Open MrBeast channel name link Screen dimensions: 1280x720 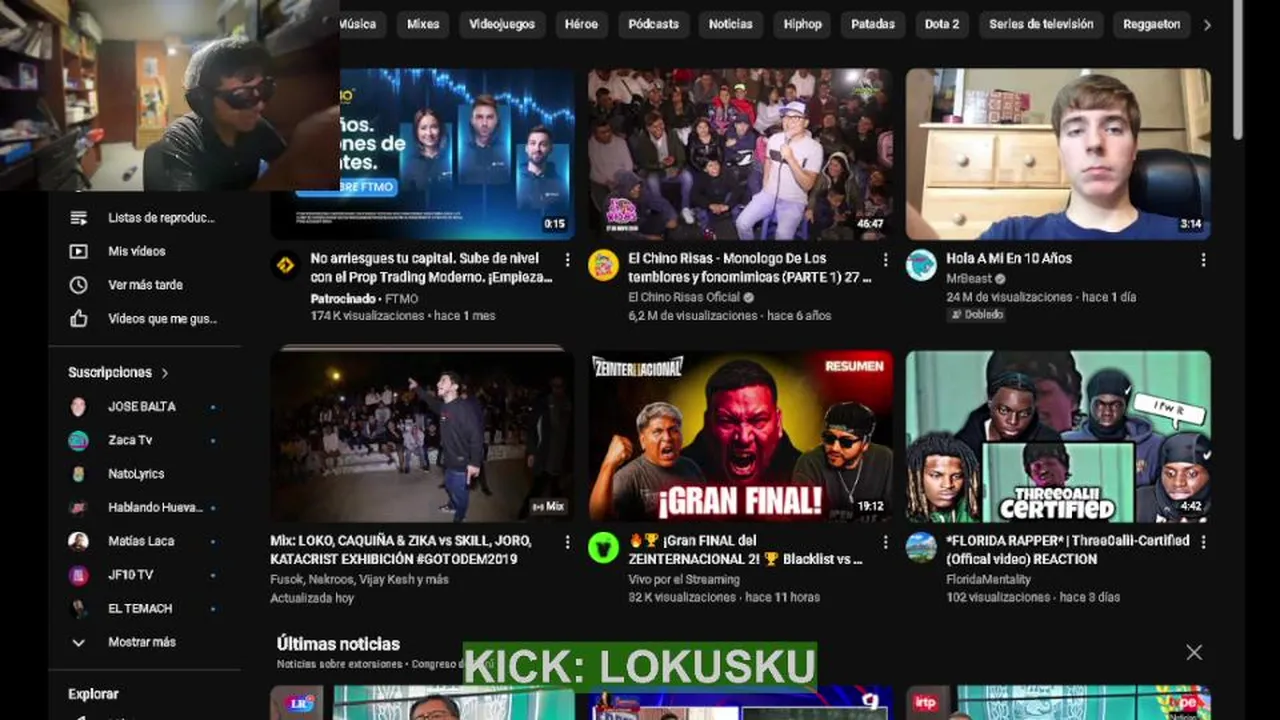[969, 279]
